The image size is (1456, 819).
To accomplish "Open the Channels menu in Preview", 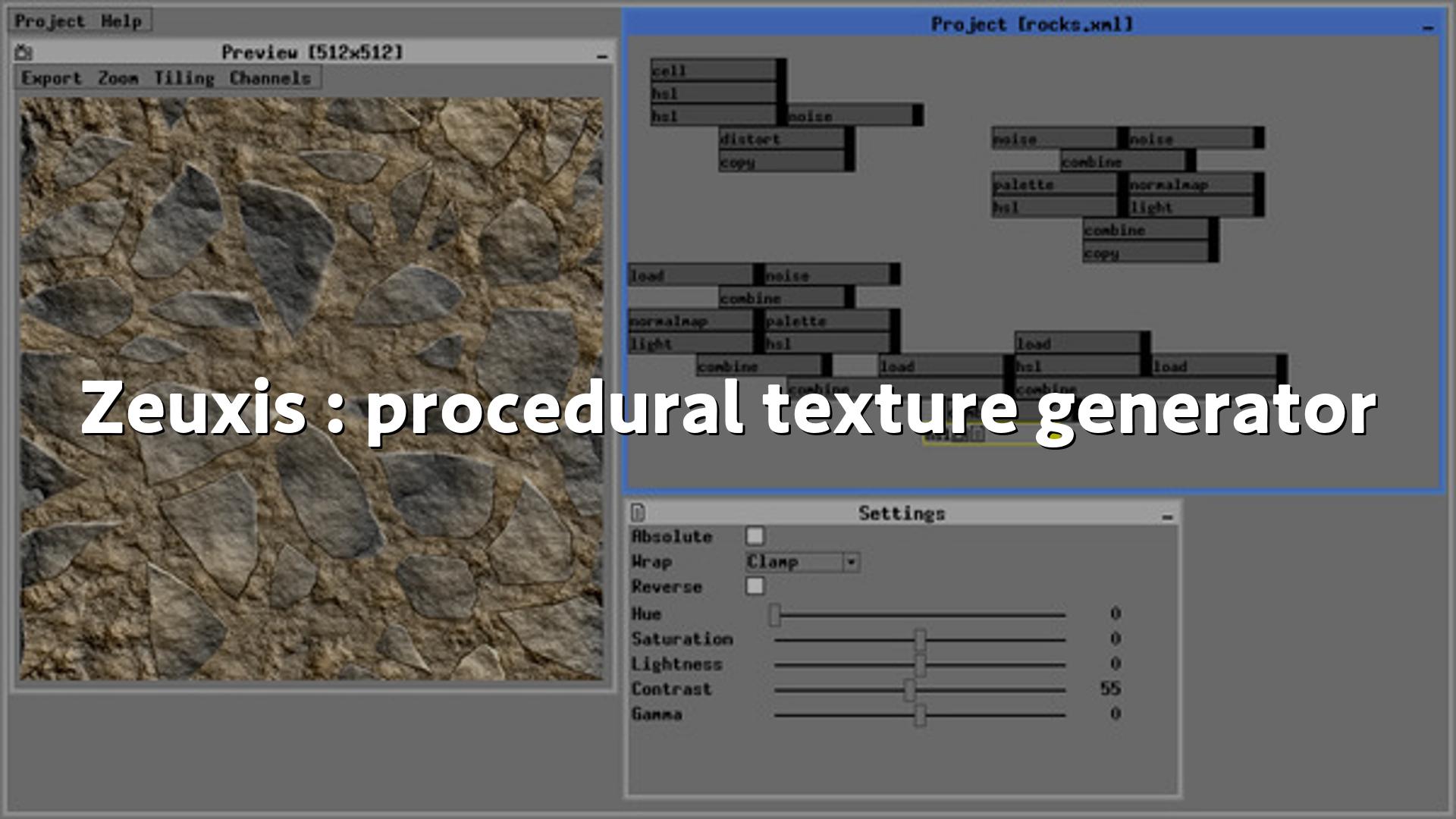I will coord(270,78).
